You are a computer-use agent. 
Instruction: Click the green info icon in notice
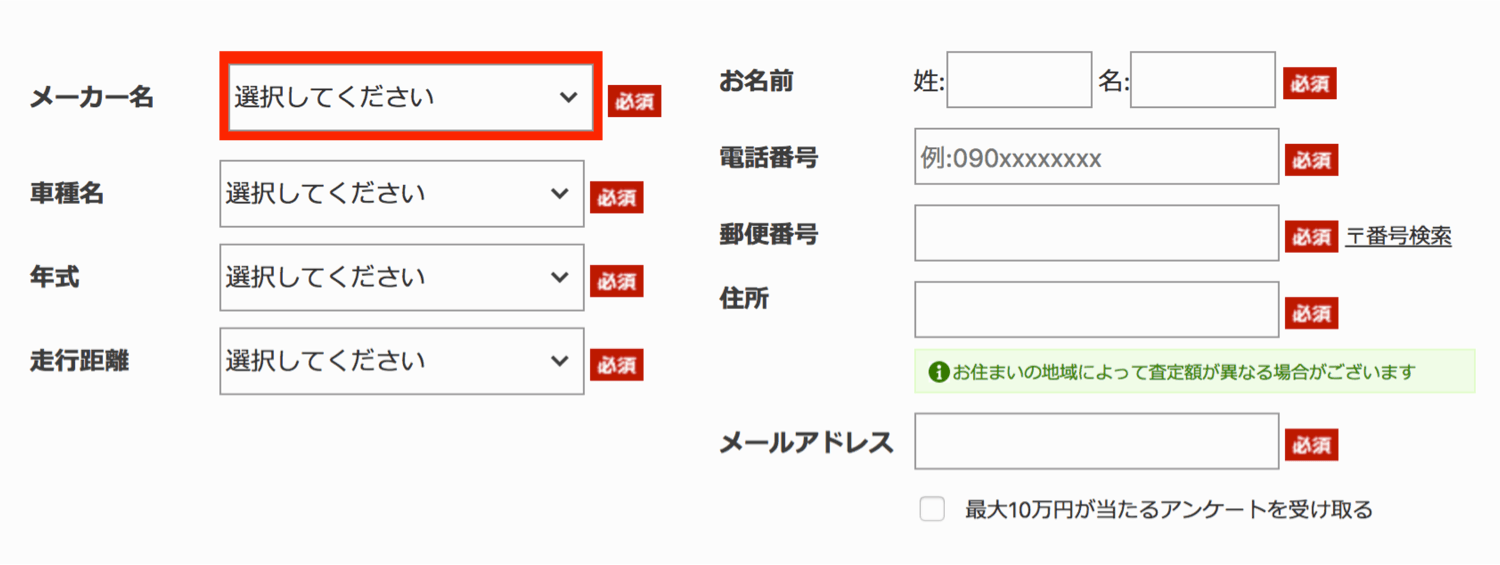click(938, 372)
